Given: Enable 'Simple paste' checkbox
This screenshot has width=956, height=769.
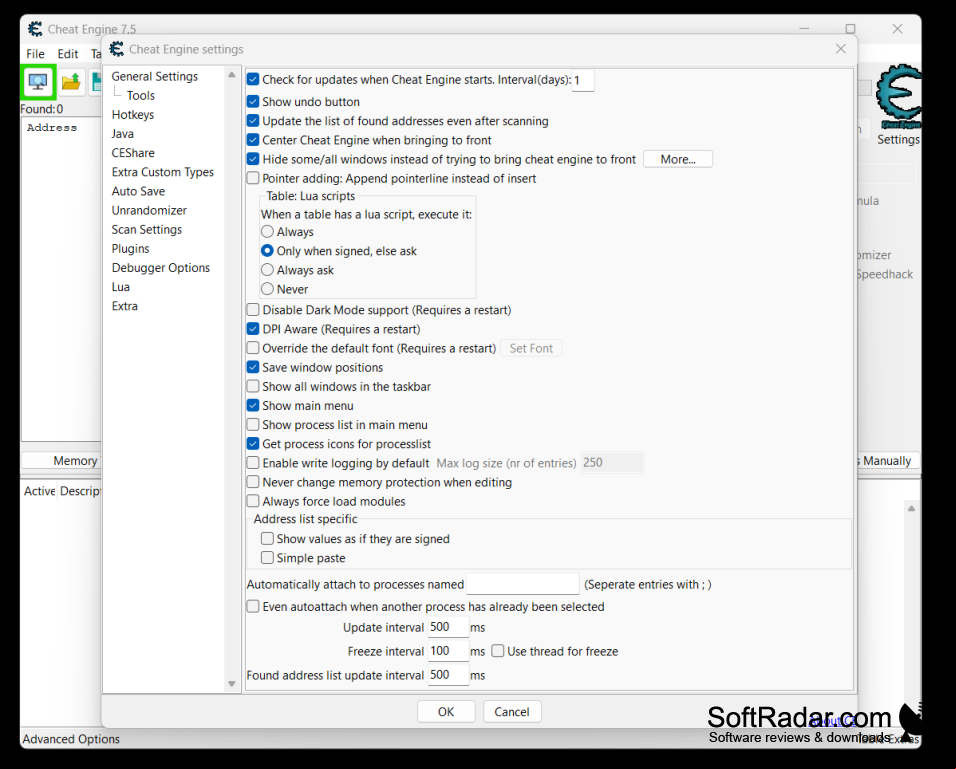Looking at the screenshot, I should click(x=267, y=557).
